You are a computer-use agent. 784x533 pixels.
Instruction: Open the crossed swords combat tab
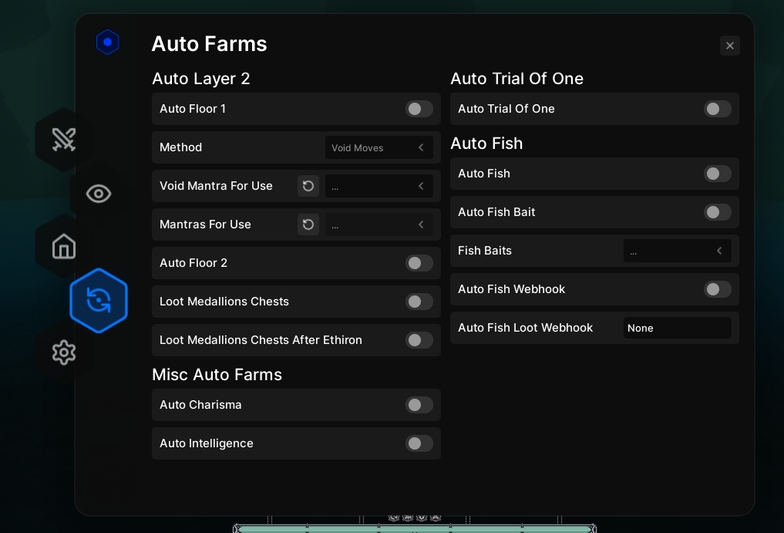pyautogui.click(x=64, y=140)
